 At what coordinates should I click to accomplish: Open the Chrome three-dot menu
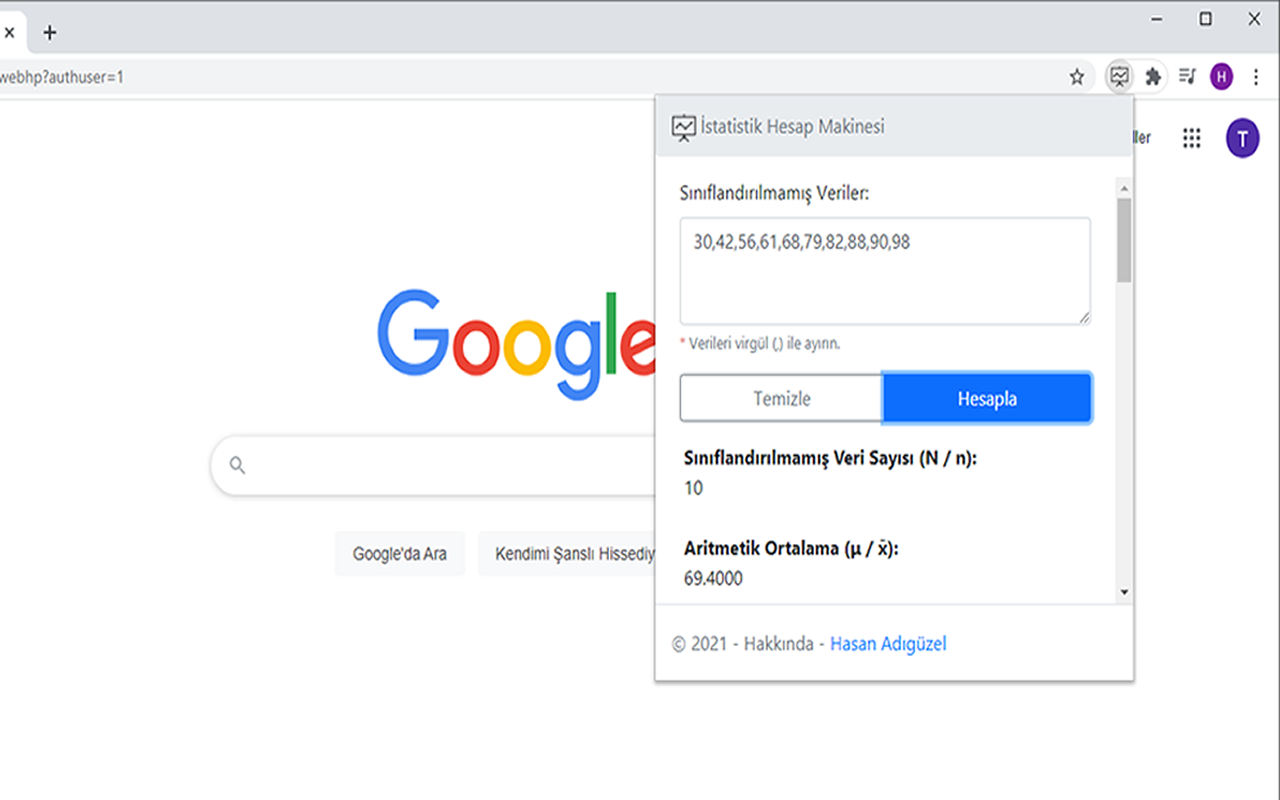[x=1256, y=77]
